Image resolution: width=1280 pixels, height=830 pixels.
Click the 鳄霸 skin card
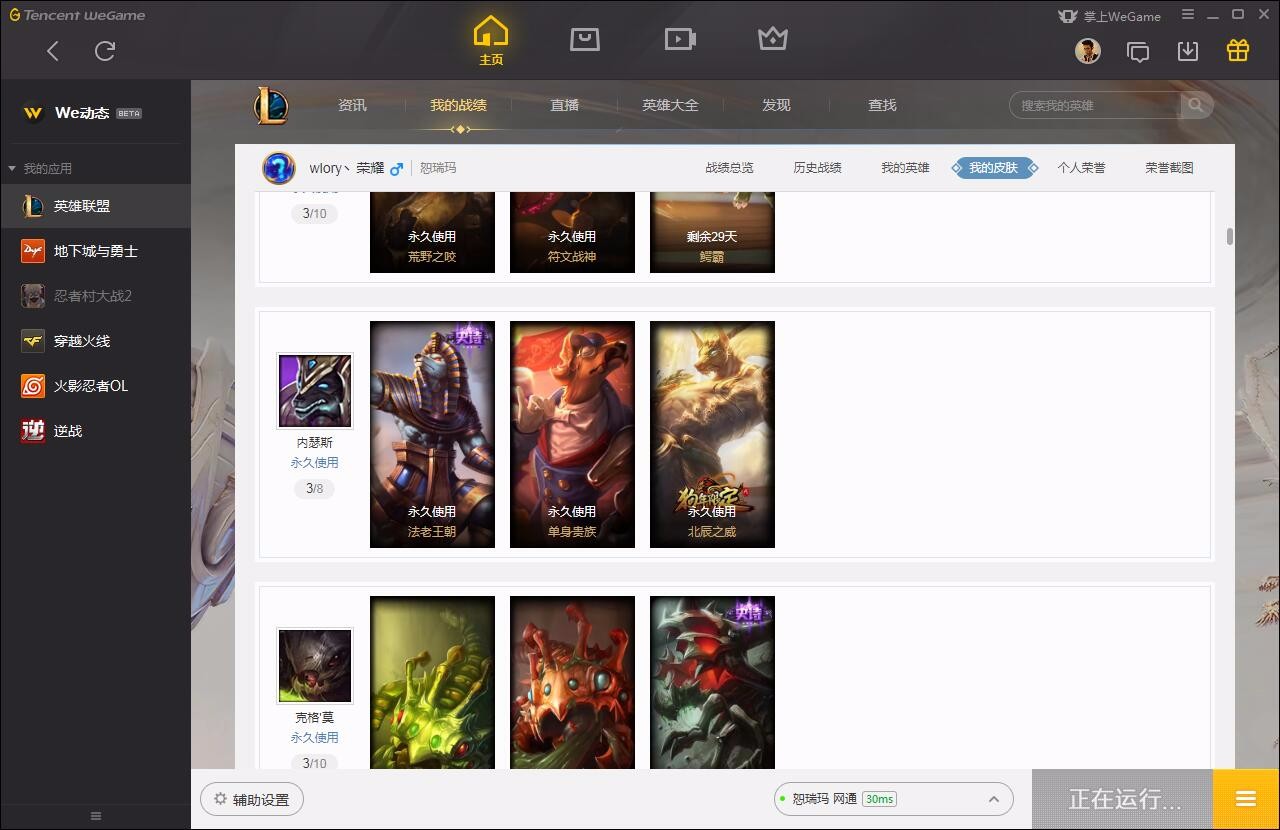pyautogui.click(x=712, y=232)
